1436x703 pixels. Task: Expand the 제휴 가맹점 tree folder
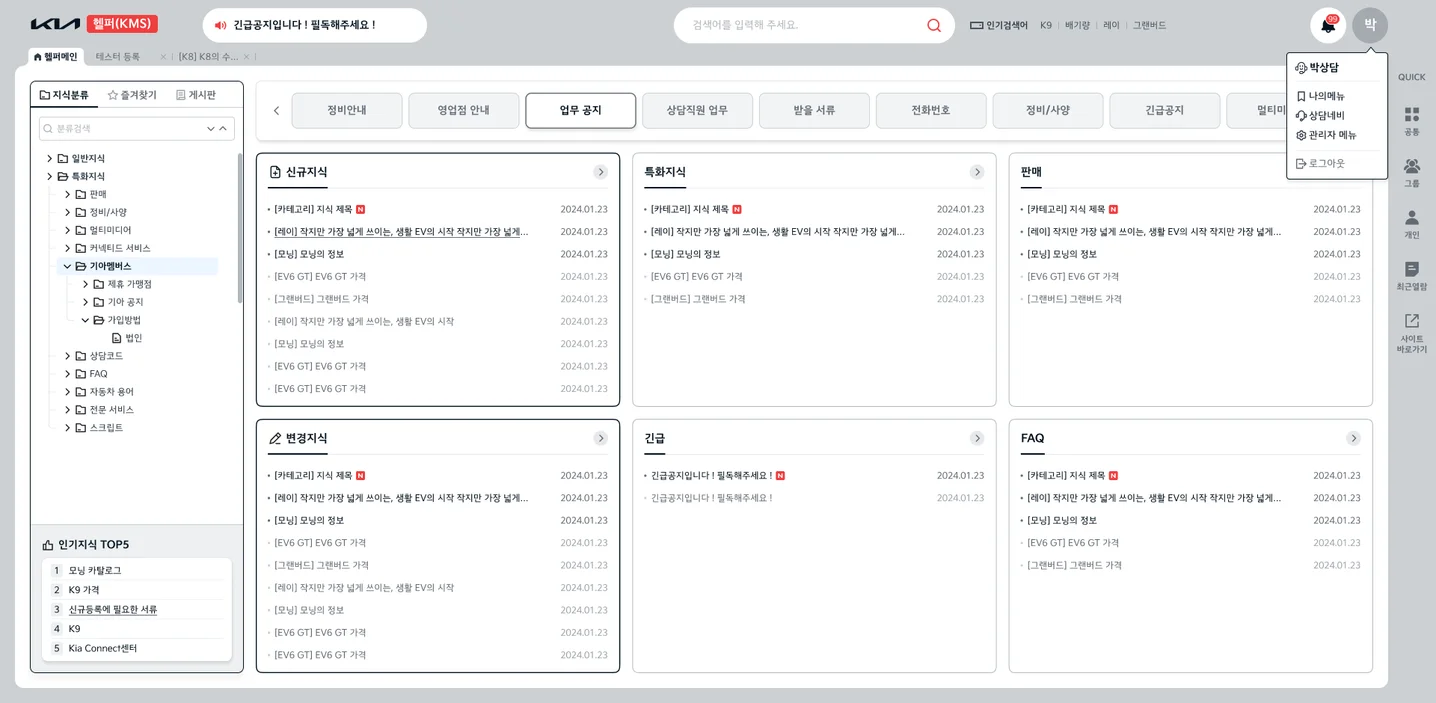pyautogui.click(x=85, y=284)
